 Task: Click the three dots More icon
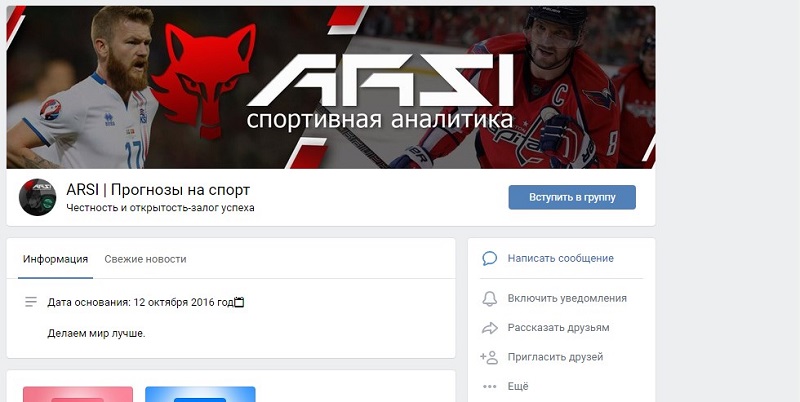point(489,387)
